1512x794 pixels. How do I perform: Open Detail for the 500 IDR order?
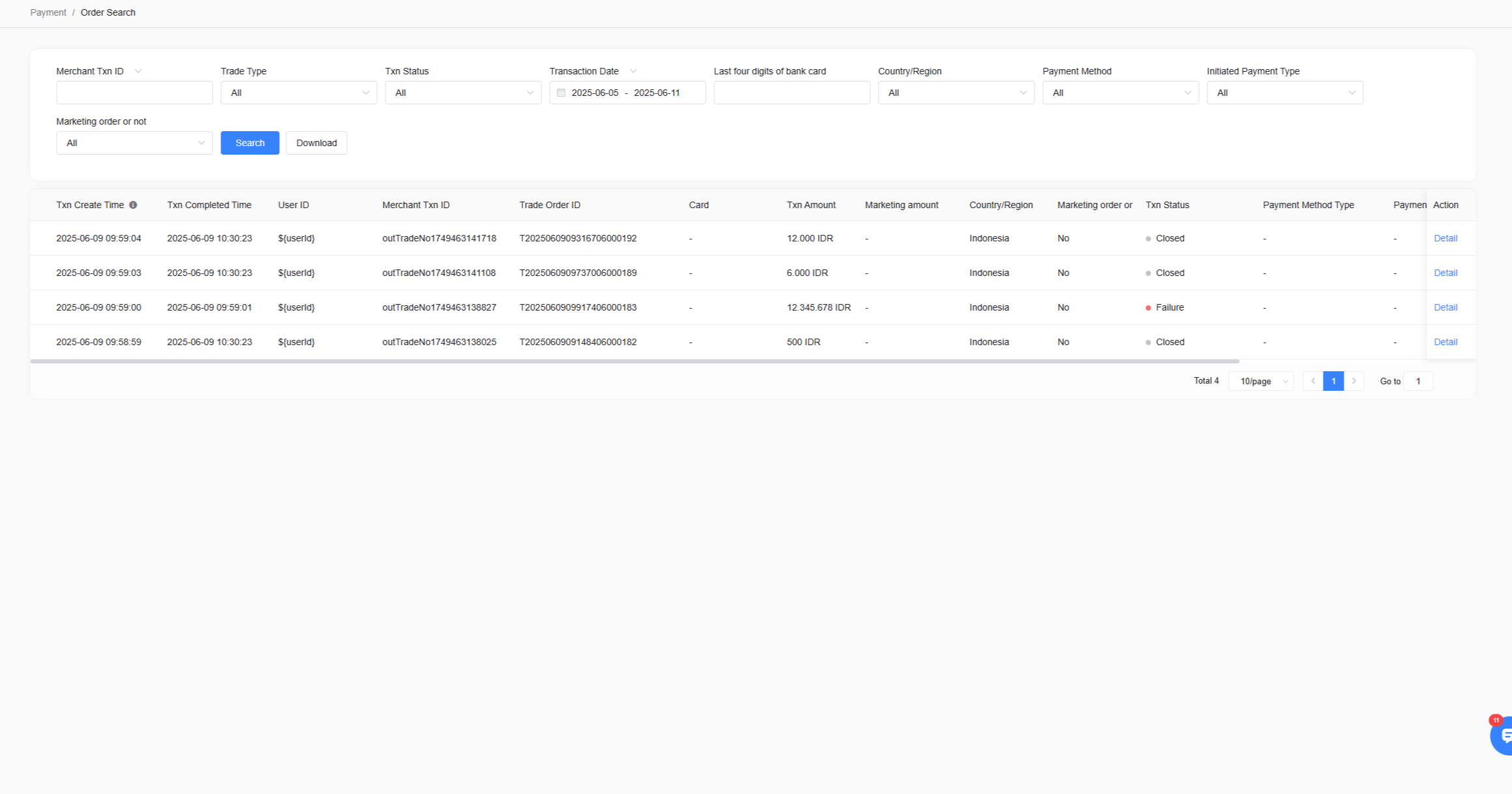coord(1445,342)
